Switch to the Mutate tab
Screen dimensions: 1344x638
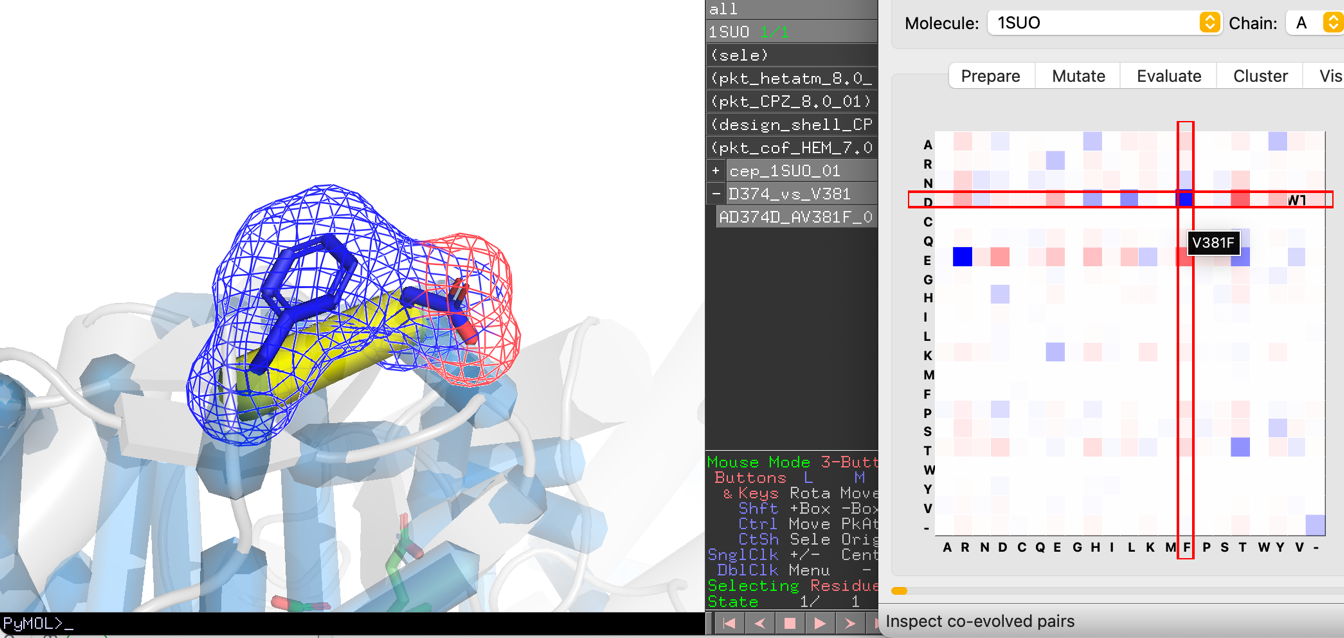[x=1078, y=76]
